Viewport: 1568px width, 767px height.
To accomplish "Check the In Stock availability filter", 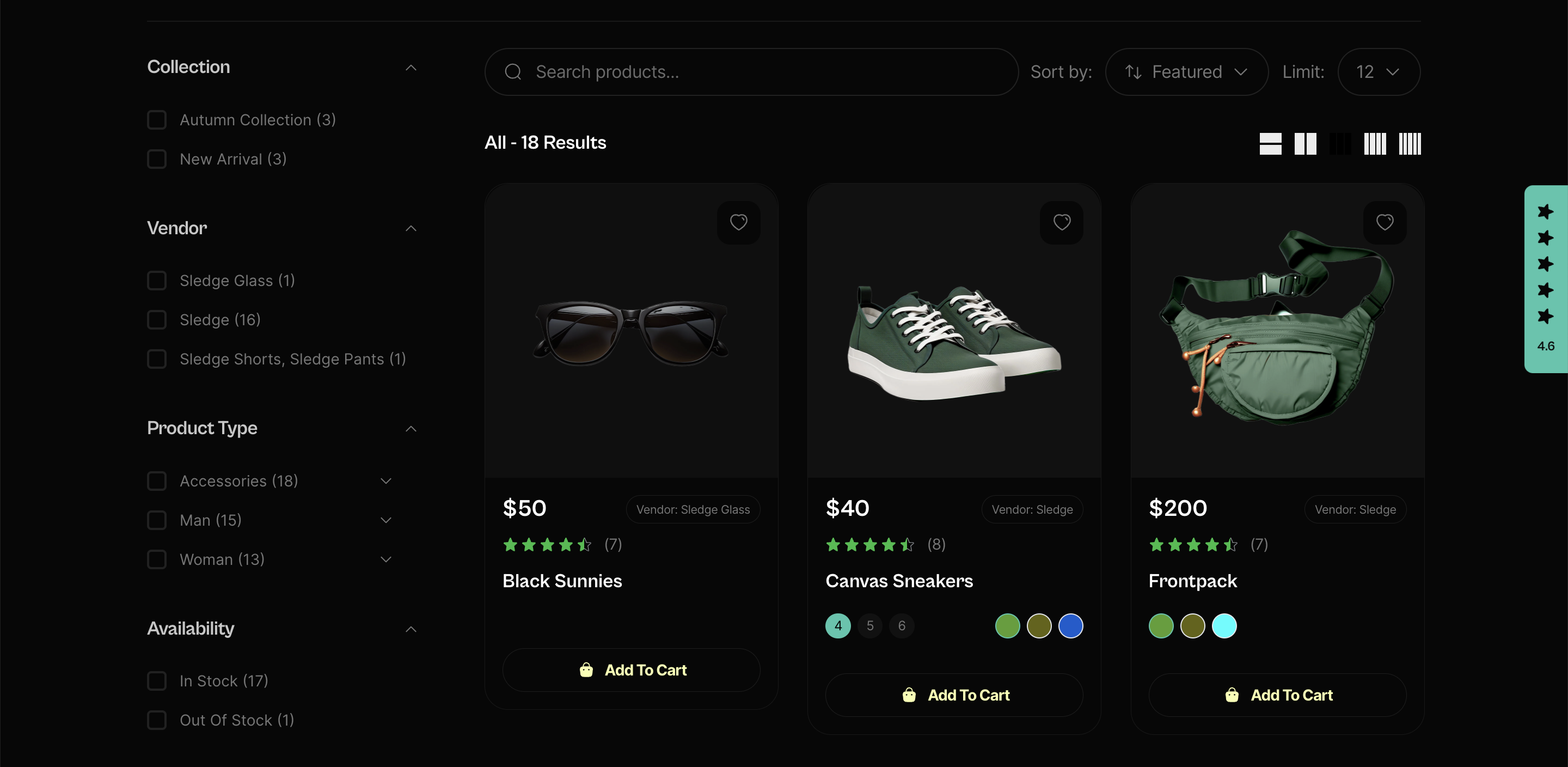I will coord(157,681).
